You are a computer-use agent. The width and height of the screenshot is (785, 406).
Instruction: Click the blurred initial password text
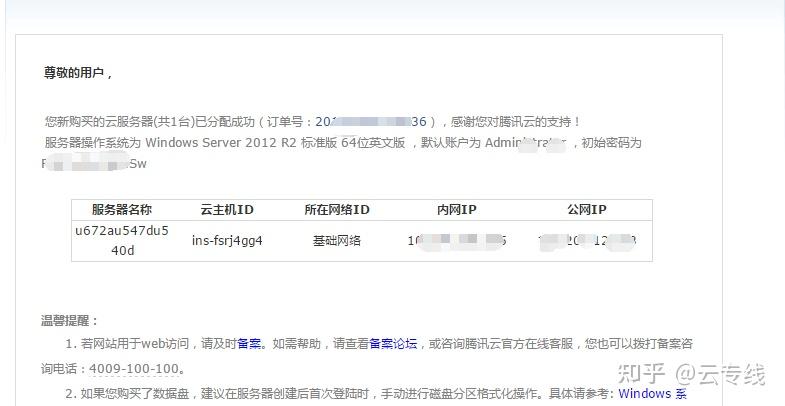coord(94,163)
